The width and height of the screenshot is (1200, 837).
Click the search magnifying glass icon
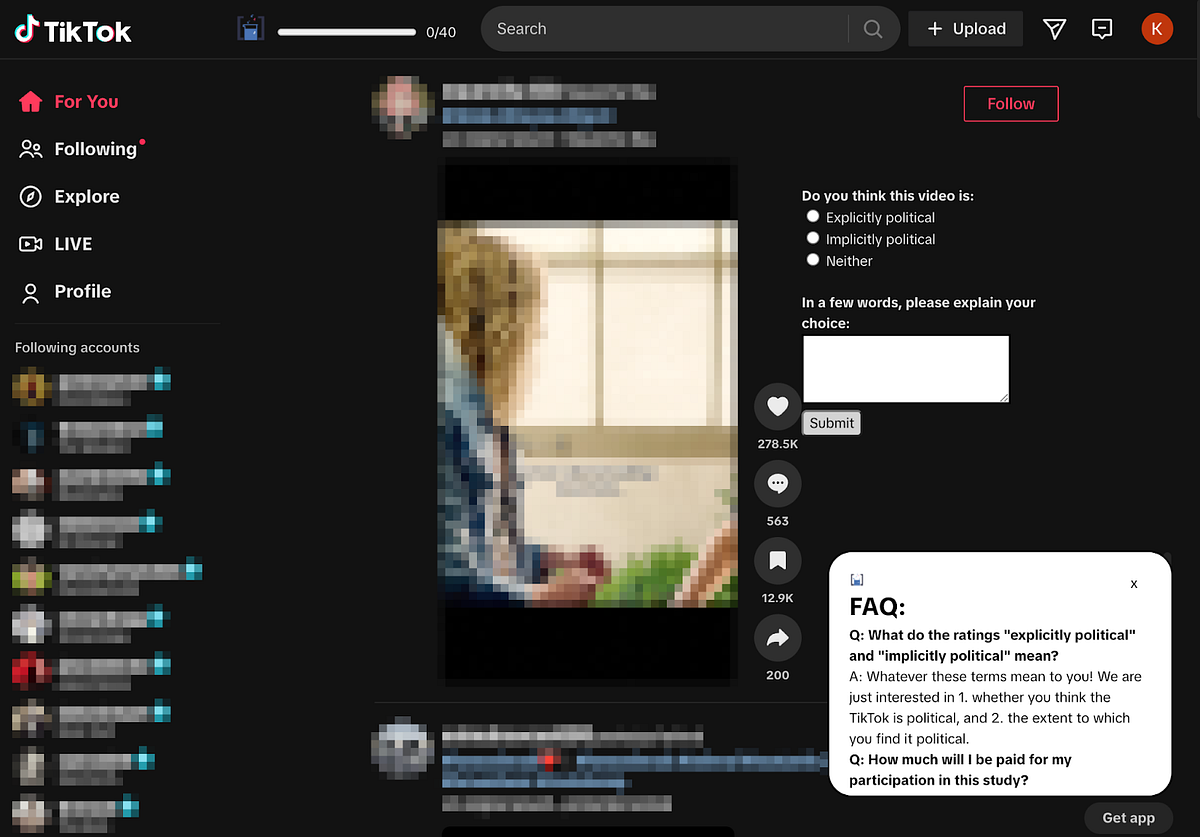point(873,29)
